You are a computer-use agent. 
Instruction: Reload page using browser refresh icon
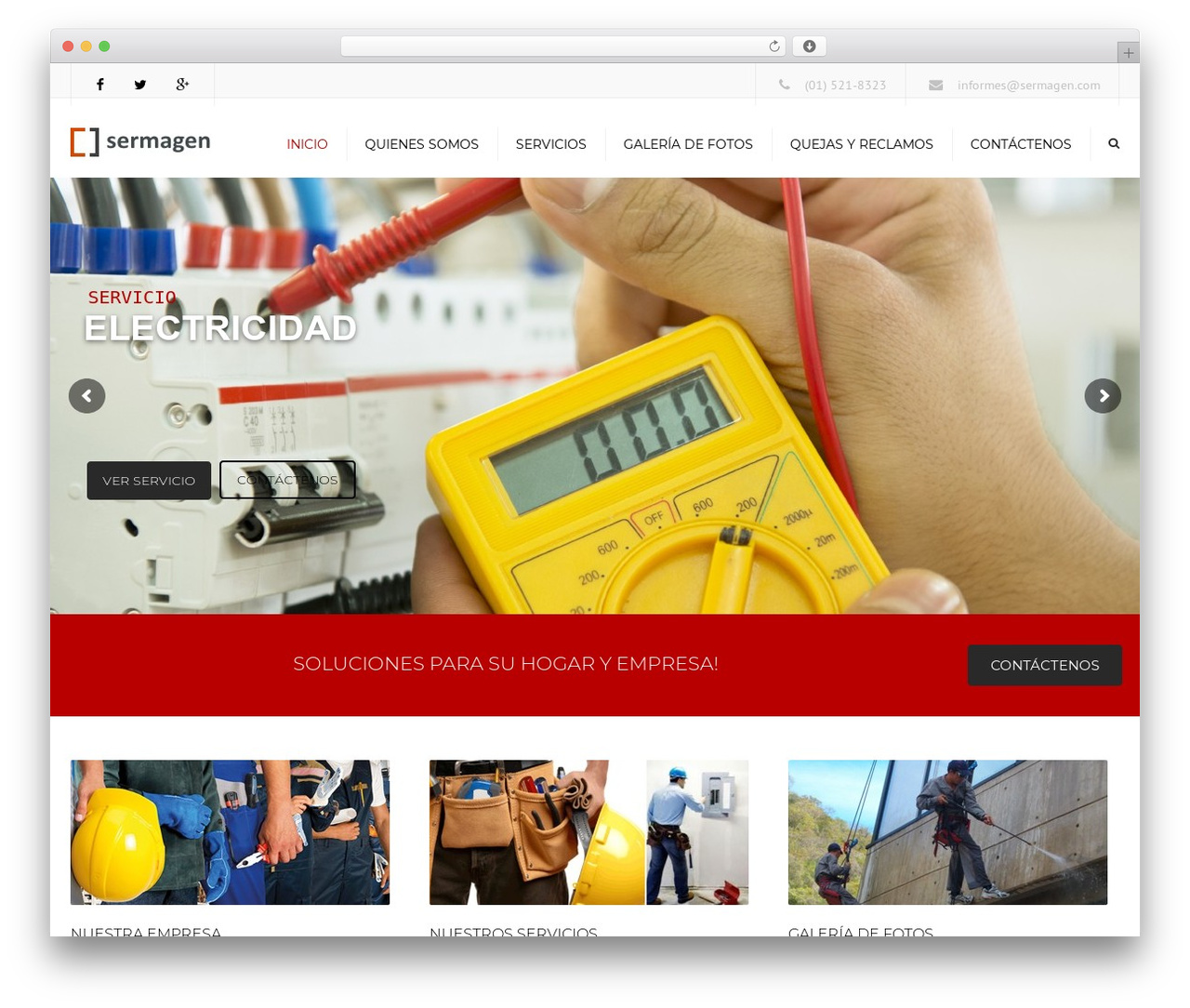[x=774, y=46]
